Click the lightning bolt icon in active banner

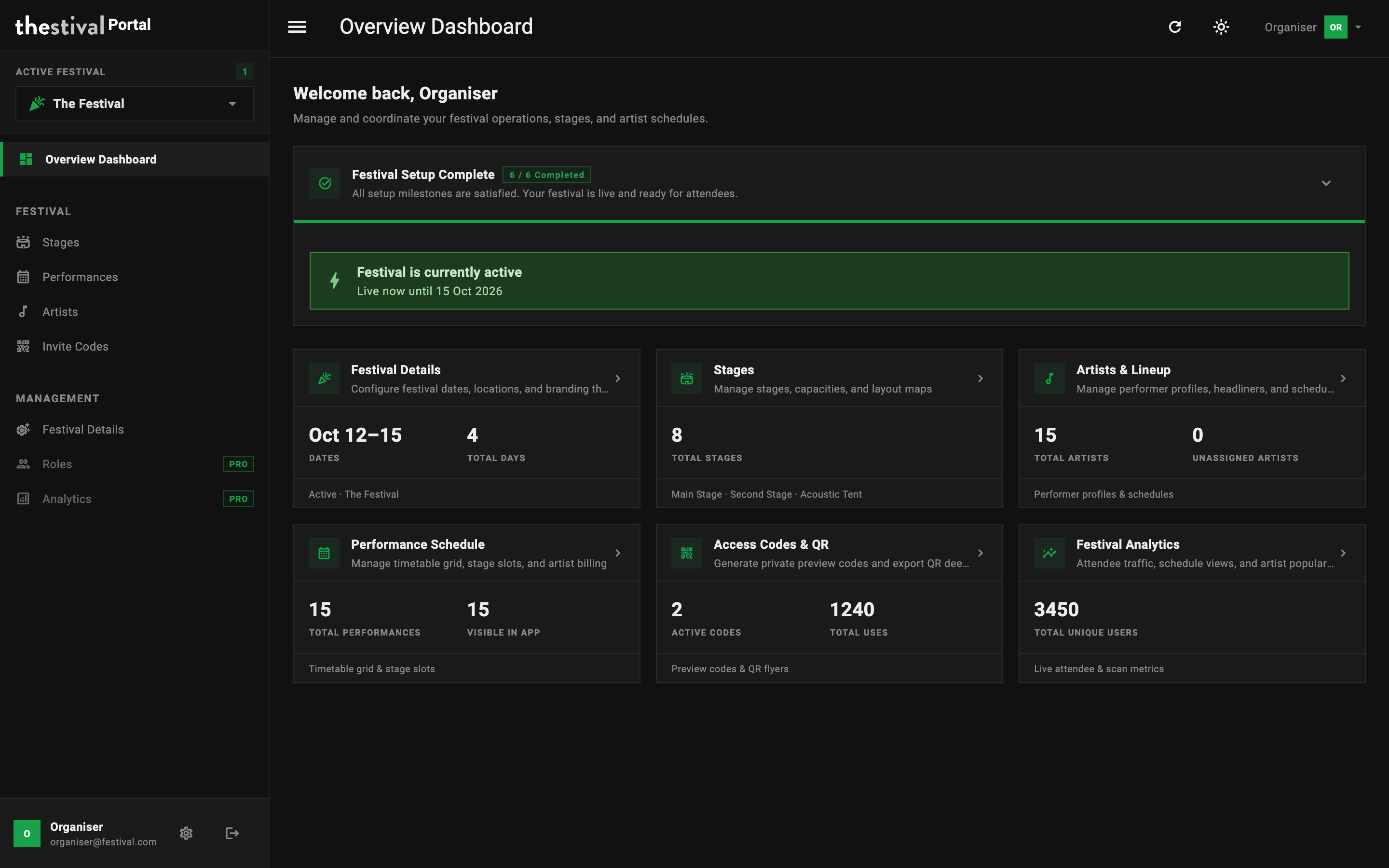point(335,281)
